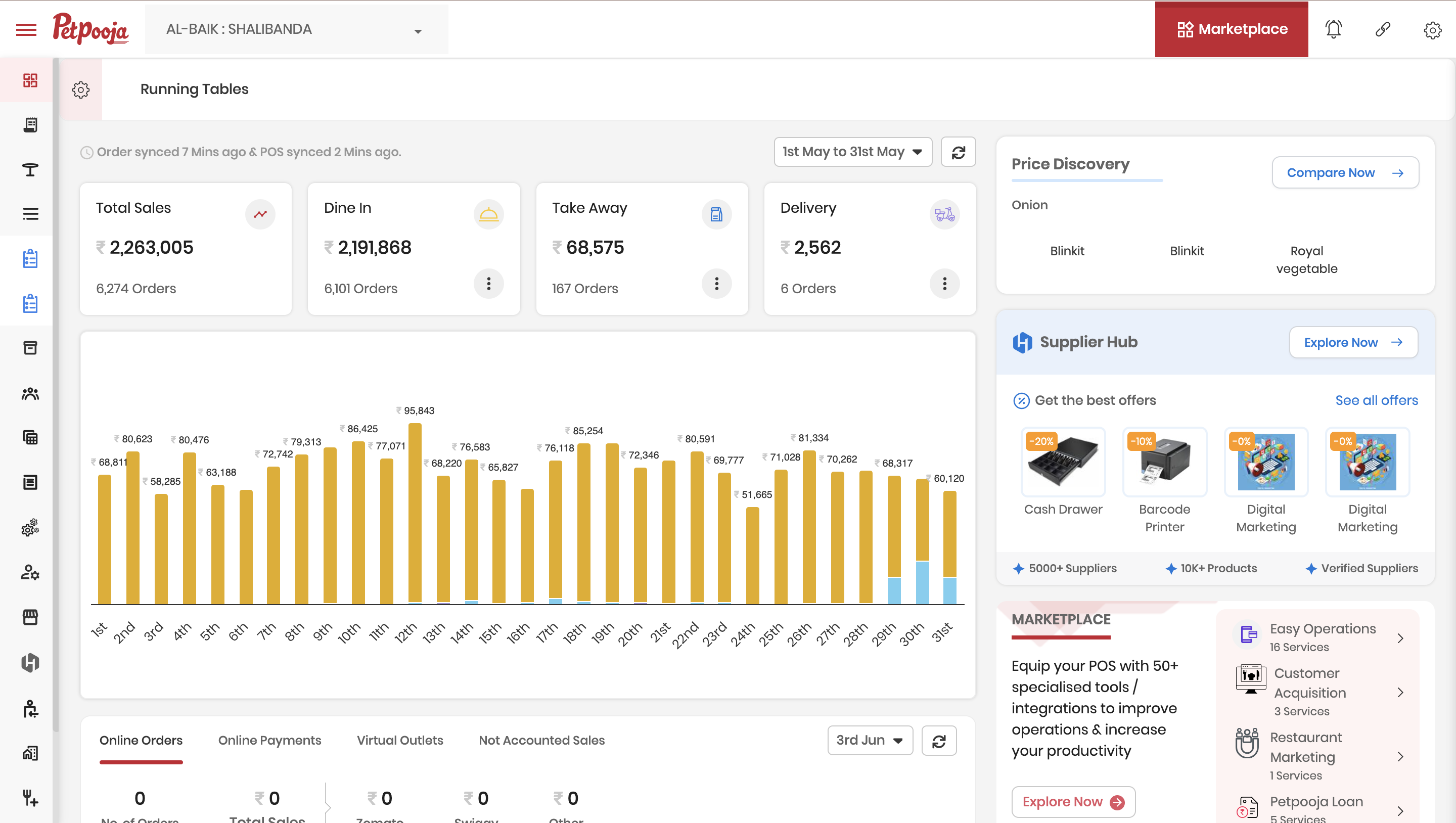Viewport: 1456px width, 823px height.
Task: Open the calculator sheet icon in sidebar
Action: pyautogui.click(x=30, y=437)
